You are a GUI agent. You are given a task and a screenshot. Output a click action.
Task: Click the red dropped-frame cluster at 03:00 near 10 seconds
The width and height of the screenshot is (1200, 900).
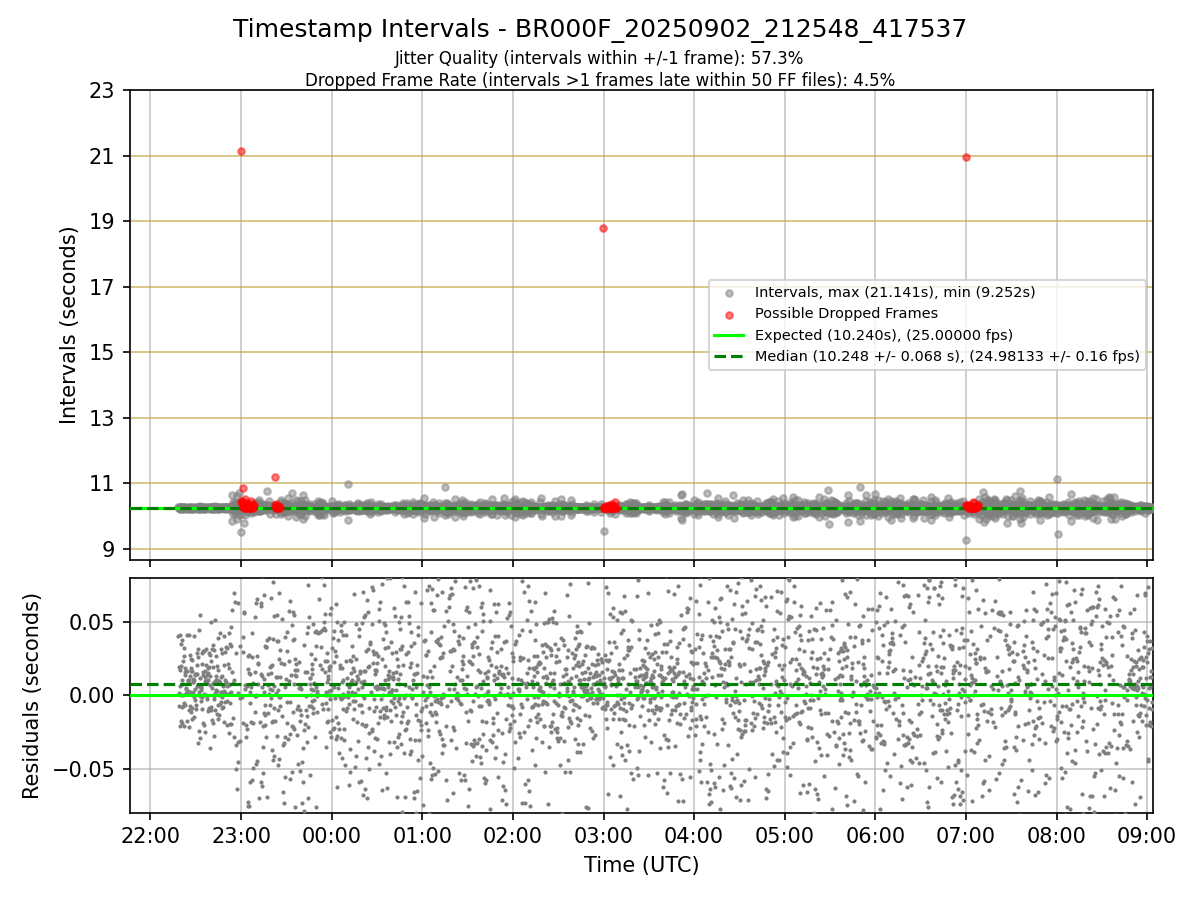point(610,507)
